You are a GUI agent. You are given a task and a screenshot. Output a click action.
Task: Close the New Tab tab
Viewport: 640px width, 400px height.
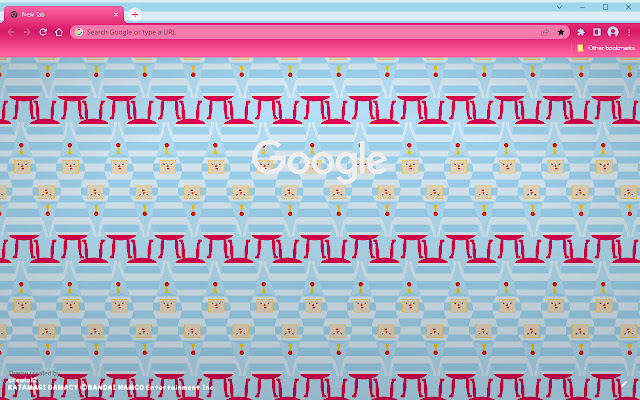116,15
